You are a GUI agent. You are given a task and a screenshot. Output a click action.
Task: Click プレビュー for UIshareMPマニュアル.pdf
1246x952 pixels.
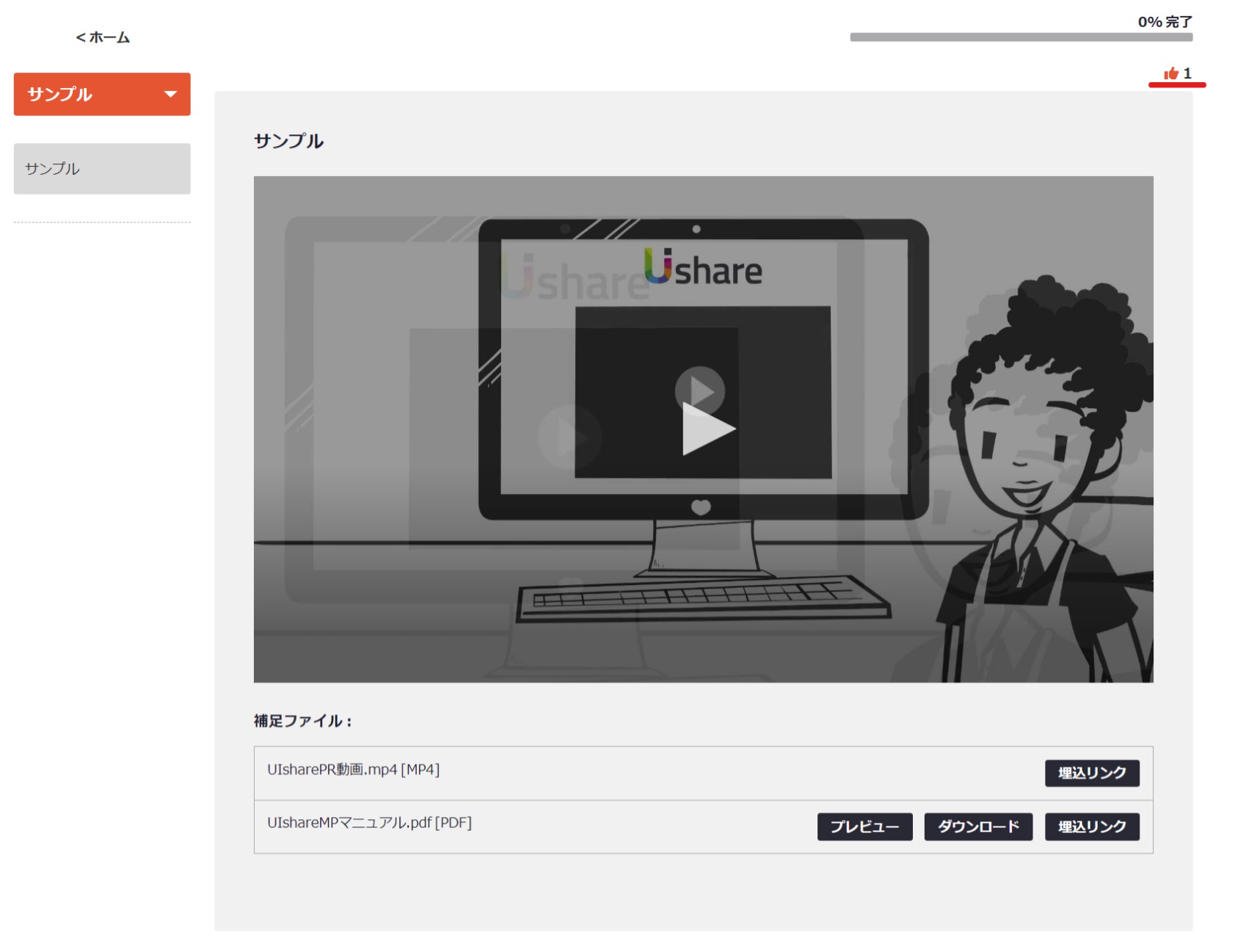(x=864, y=826)
